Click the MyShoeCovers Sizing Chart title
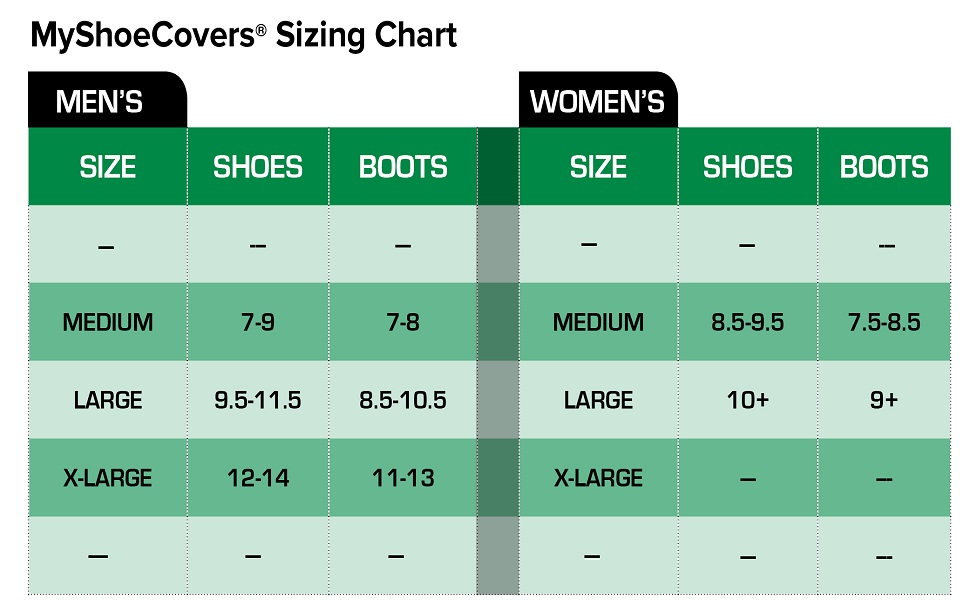 [244, 36]
